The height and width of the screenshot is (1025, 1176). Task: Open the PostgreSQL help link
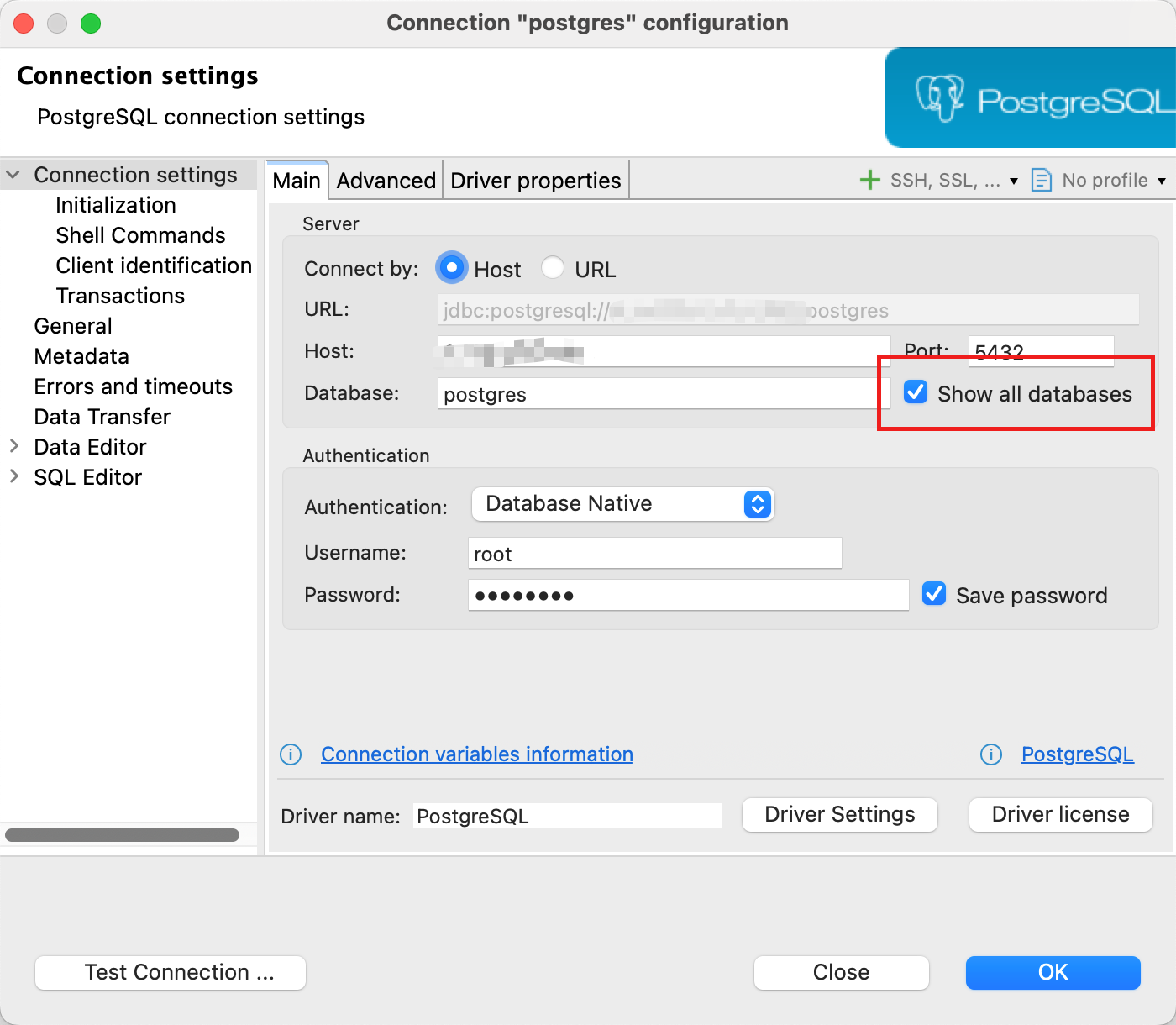(x=1078, y=754)
